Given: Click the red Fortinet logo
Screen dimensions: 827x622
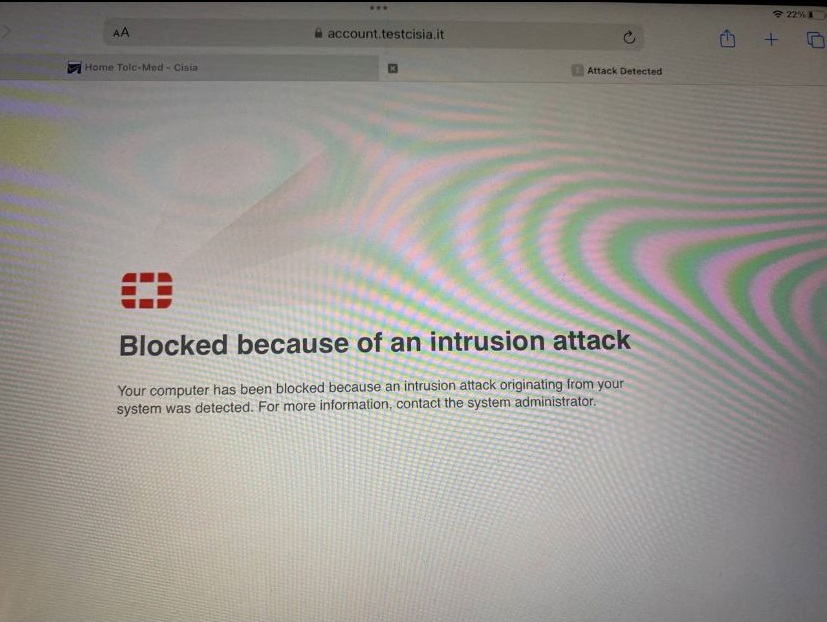Looking at the screenshot, I should coord(147,290).
